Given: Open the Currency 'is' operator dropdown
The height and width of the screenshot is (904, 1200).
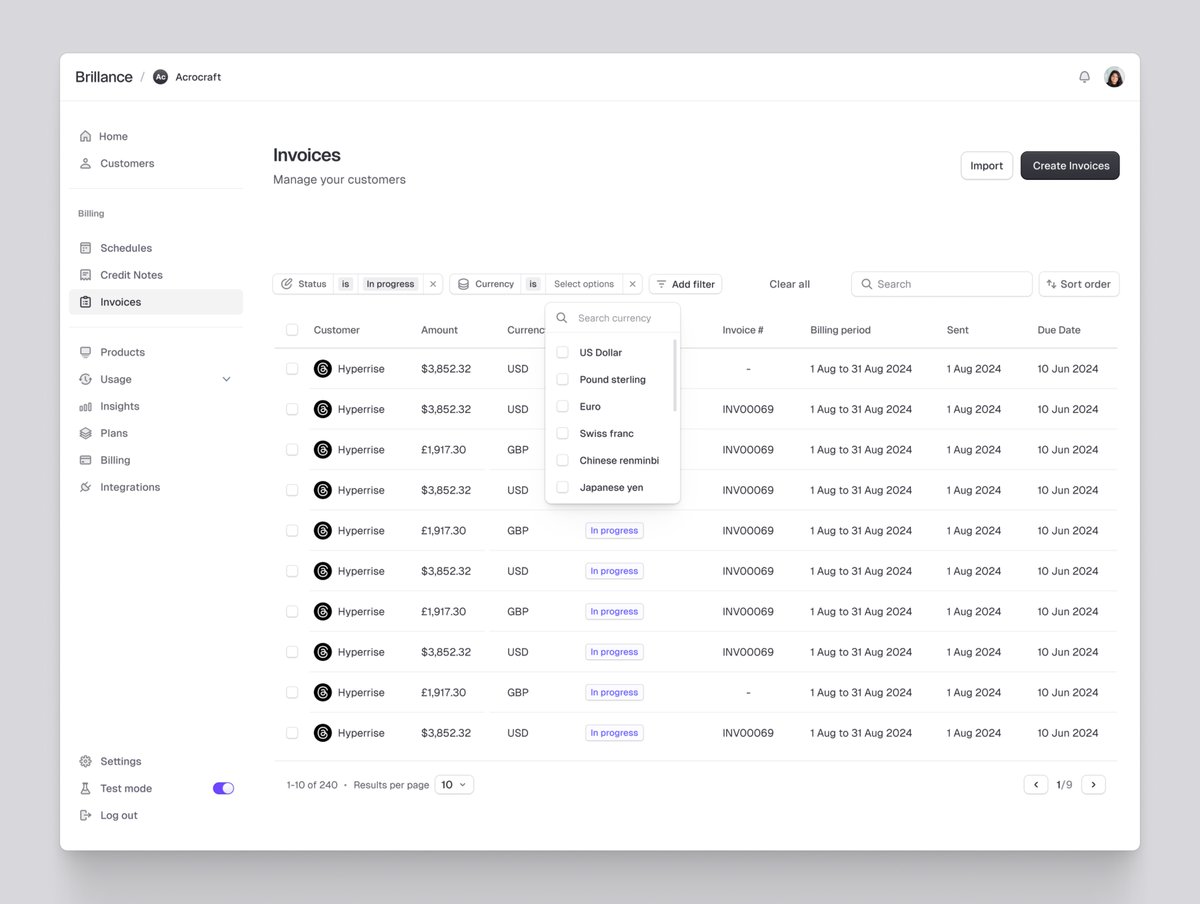Looking at the screenshot, I should point(533,284).
